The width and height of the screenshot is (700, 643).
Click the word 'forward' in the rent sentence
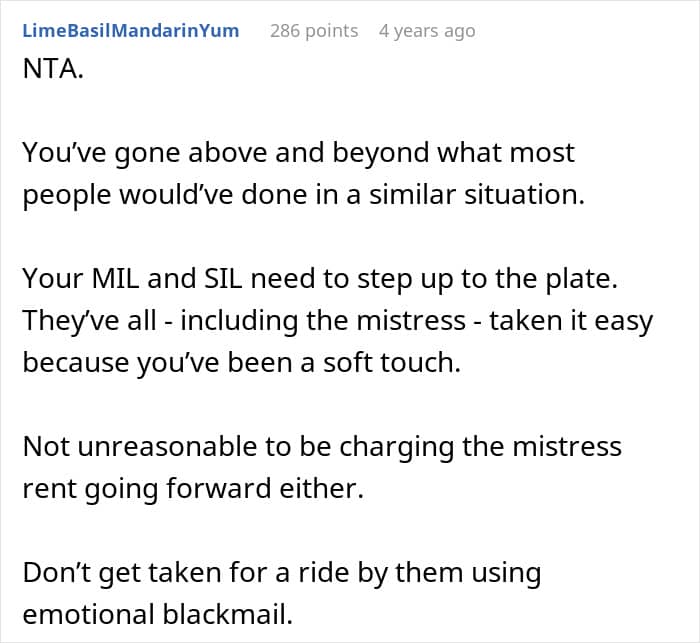[219, 489]
